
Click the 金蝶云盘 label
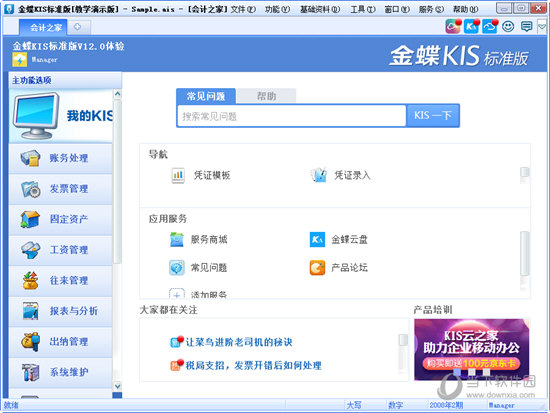click(x=350, y=240)
